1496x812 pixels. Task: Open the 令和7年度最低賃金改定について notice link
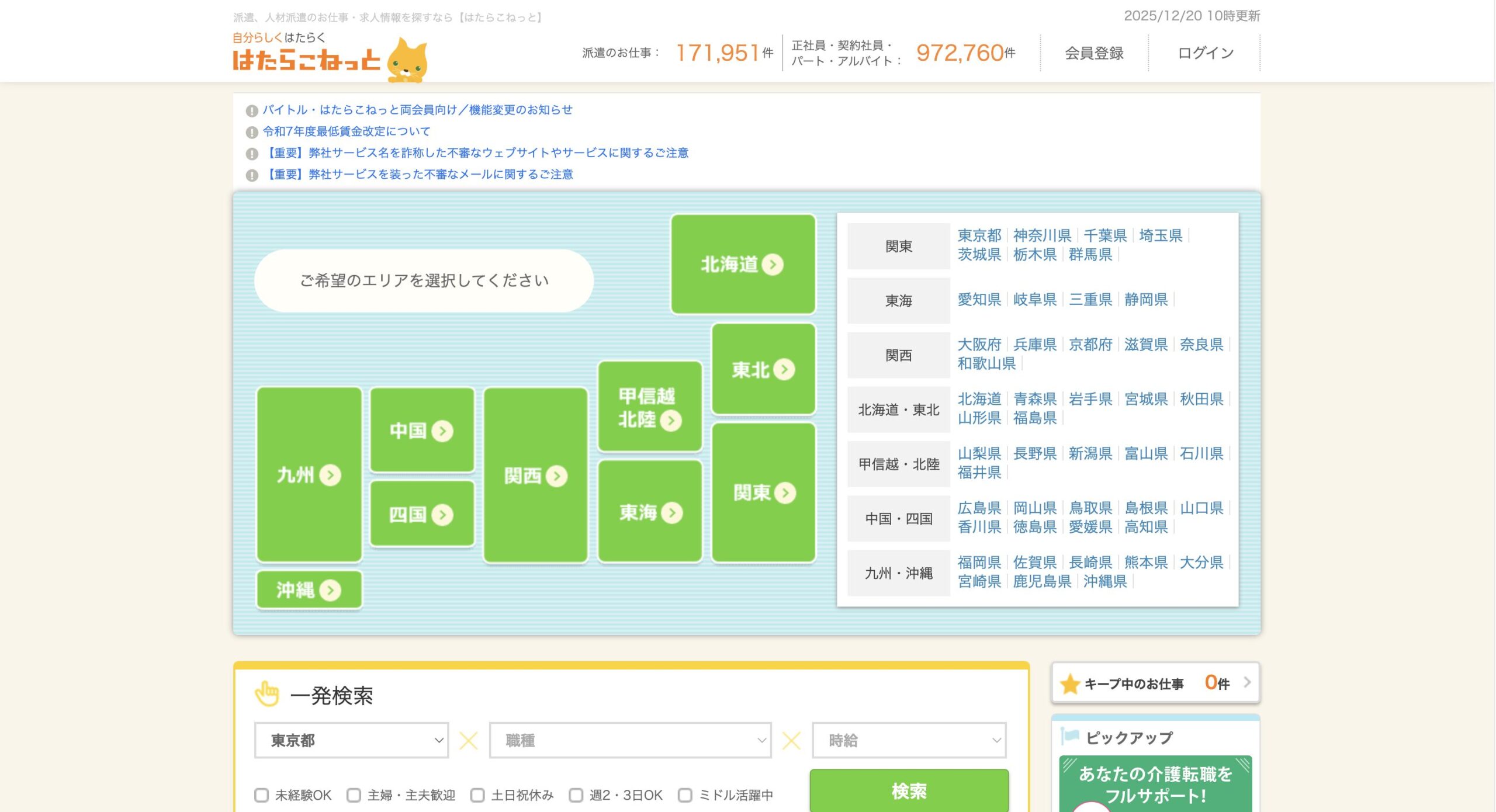click(346, 131)
